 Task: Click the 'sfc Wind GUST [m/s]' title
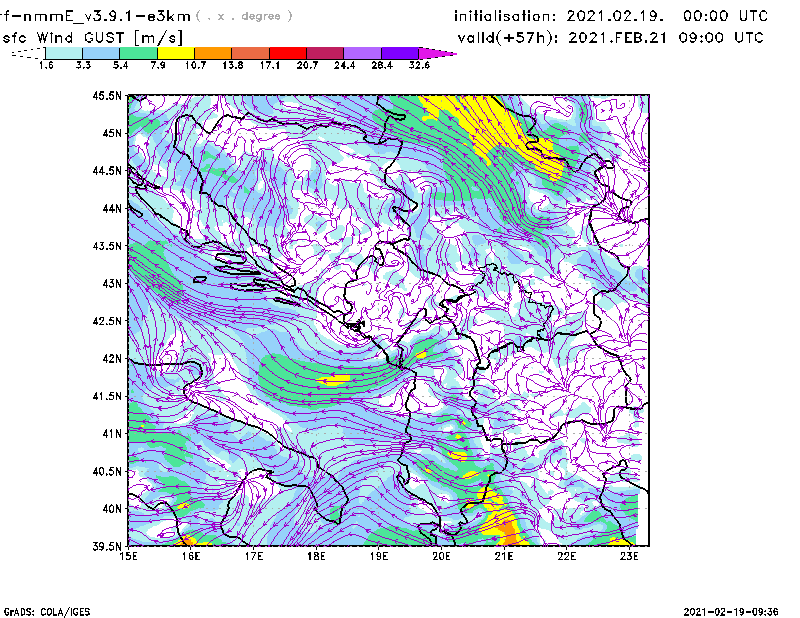(x=92, y=38)
